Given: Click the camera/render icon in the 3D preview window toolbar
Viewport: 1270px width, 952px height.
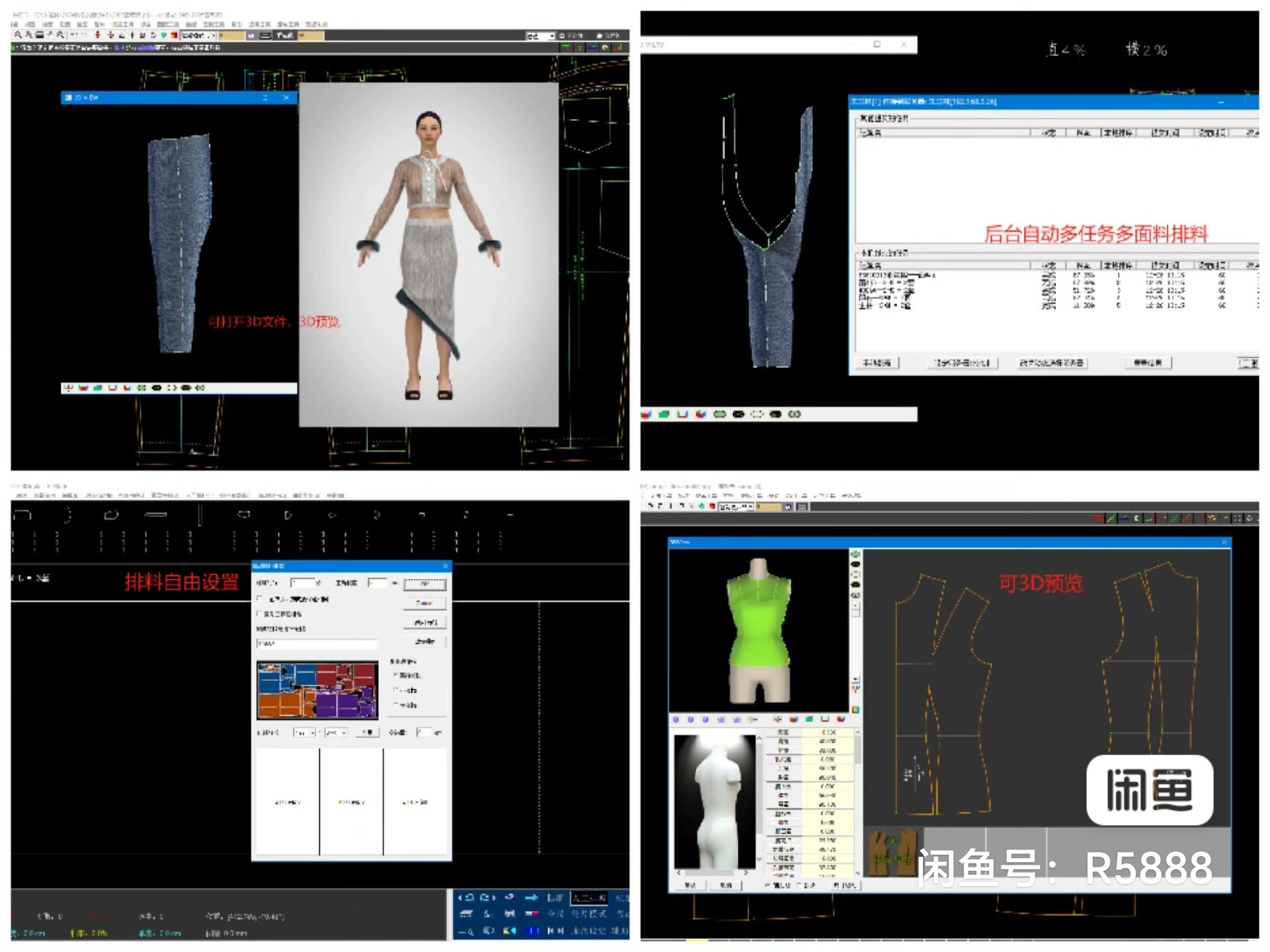Looking at the screenshot, I should tap(752, 719).
